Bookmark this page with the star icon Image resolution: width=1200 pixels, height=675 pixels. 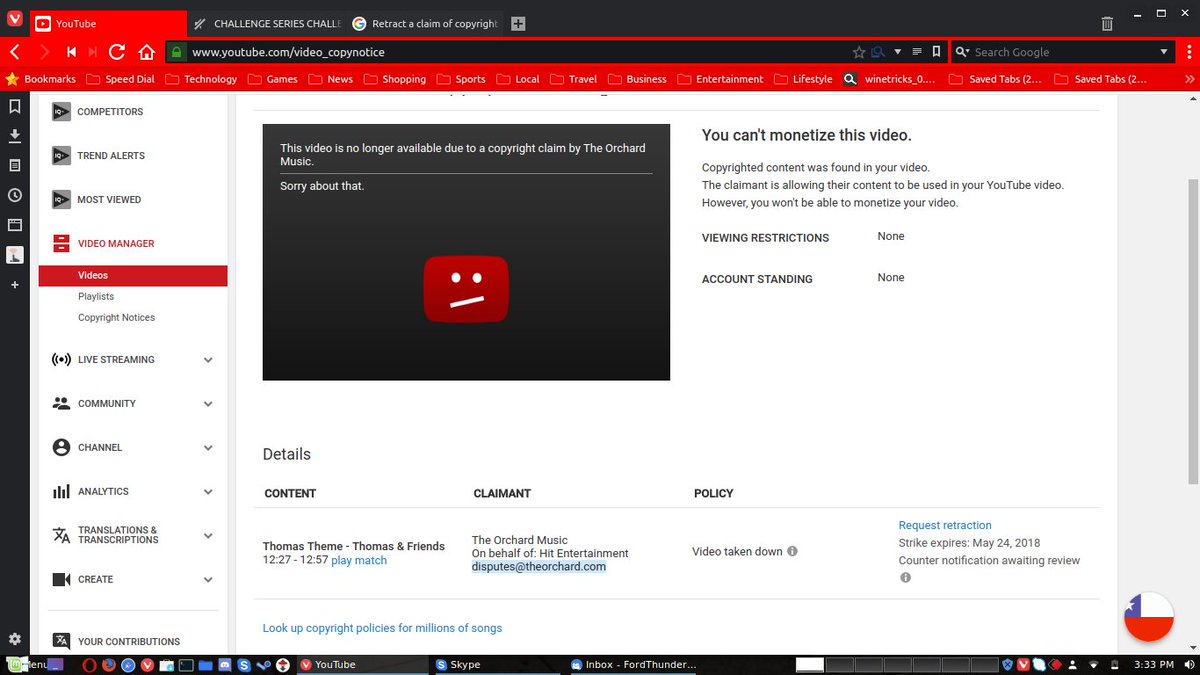858,52
